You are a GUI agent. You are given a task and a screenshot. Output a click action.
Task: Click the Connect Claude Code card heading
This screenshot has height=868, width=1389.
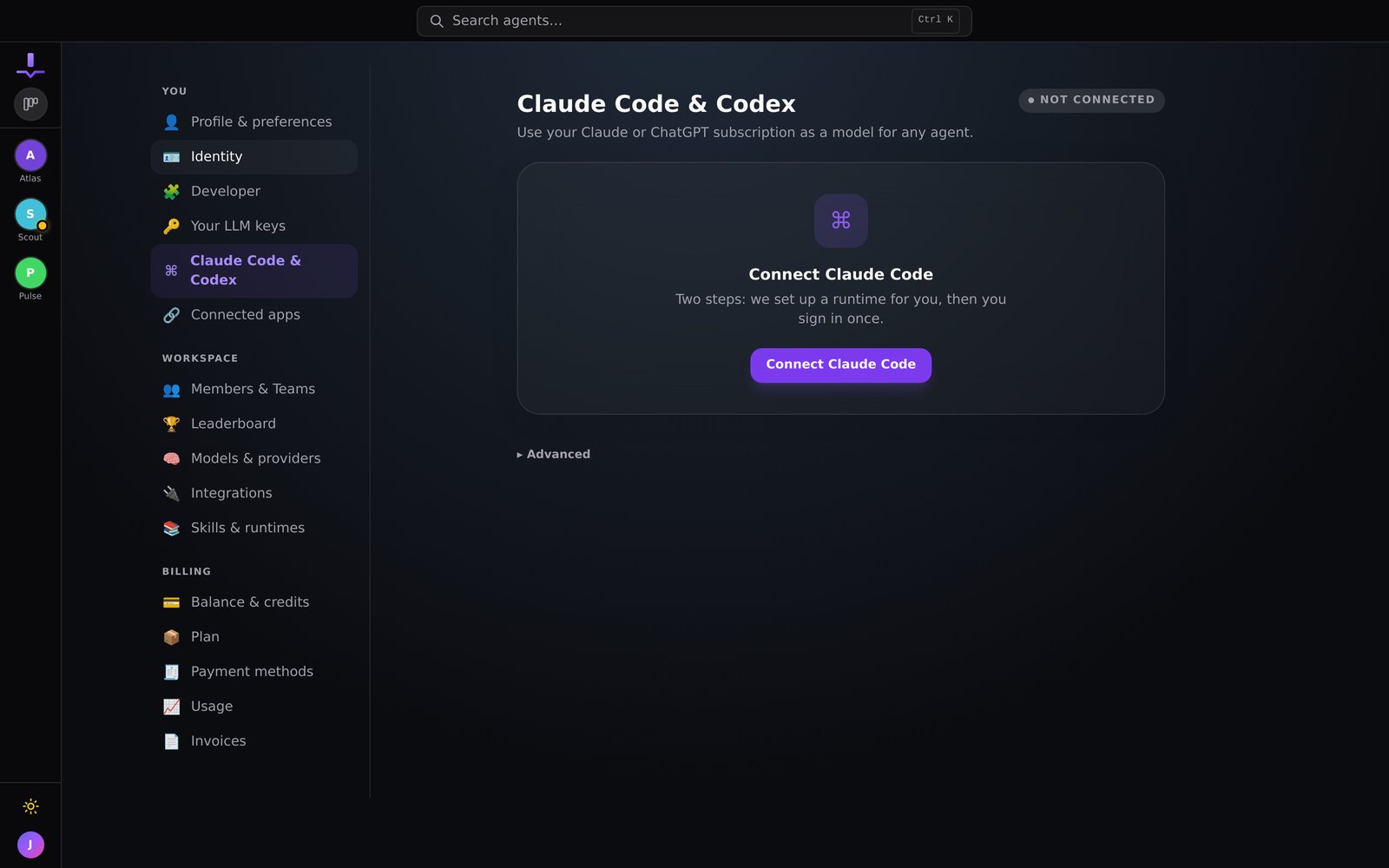(x=840, y=274)
